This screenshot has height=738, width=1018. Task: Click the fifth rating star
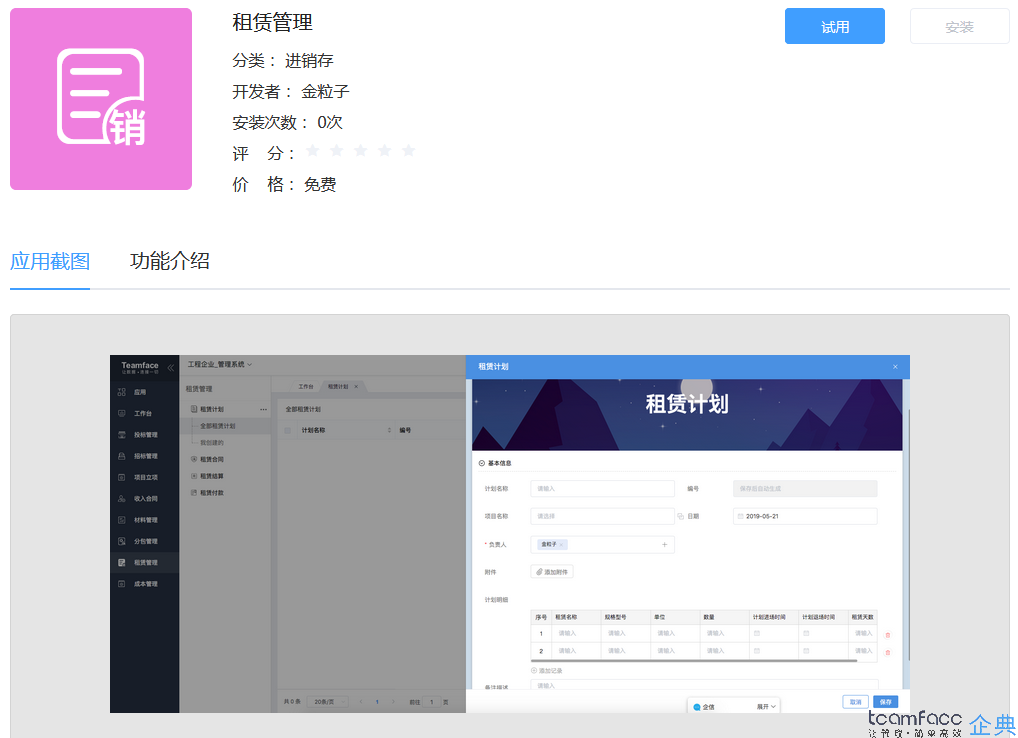pos(408,151)
